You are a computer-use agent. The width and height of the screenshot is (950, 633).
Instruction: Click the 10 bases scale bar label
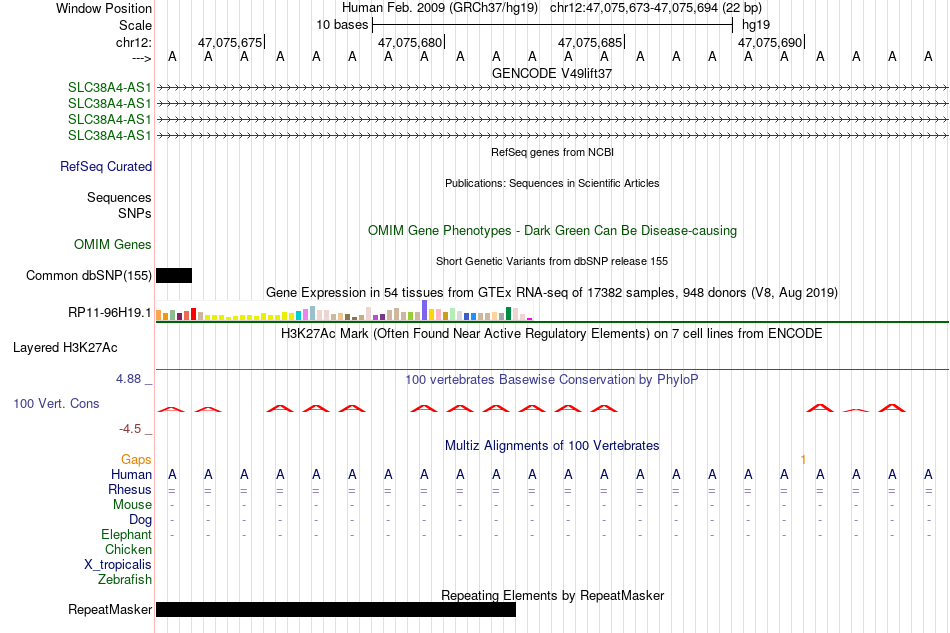click(342, 25)
